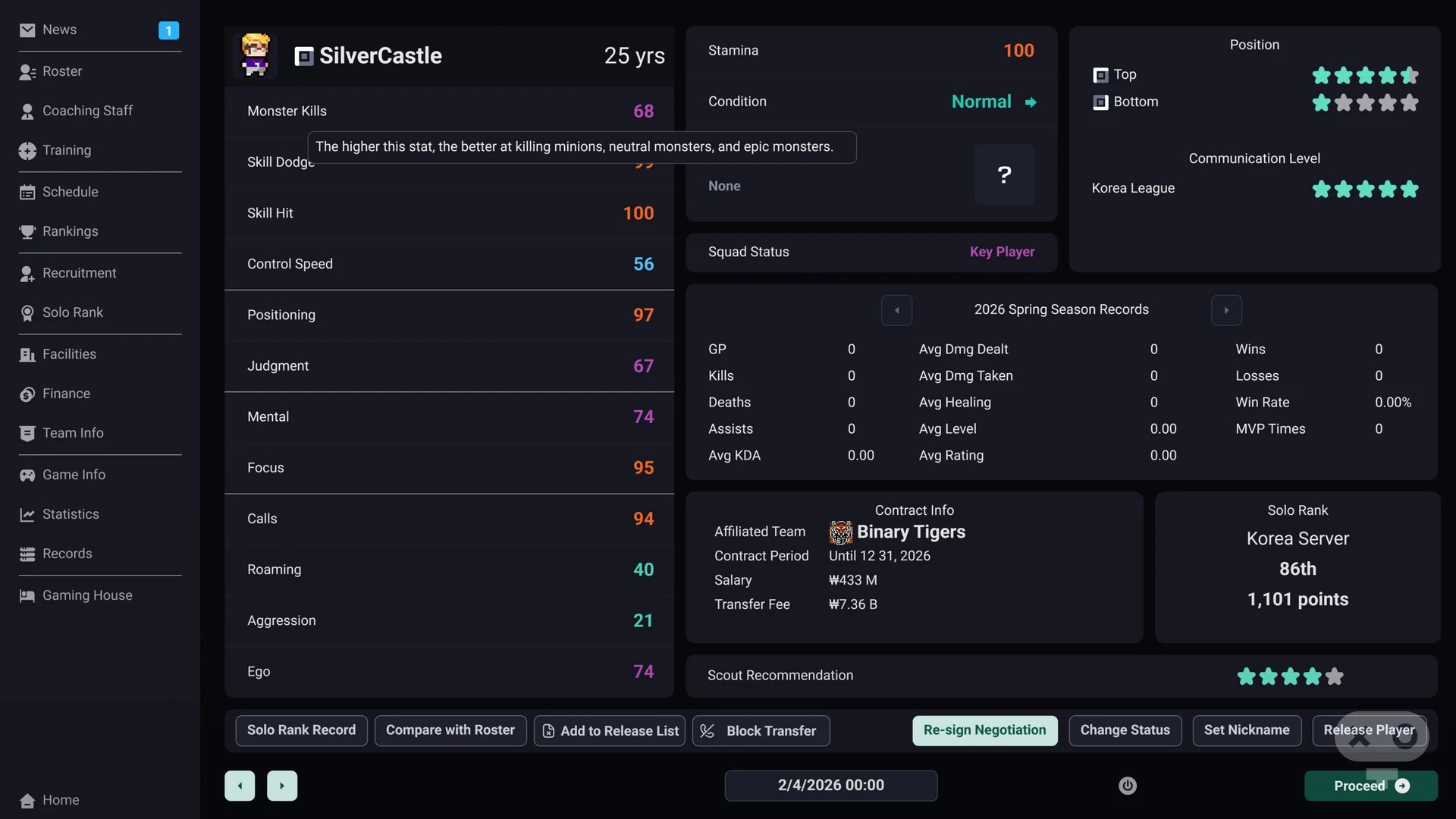The height and width of the screenshot is (819, 1456).
Task: Toggle Block Transfer for this player
Action: point(761,731)
